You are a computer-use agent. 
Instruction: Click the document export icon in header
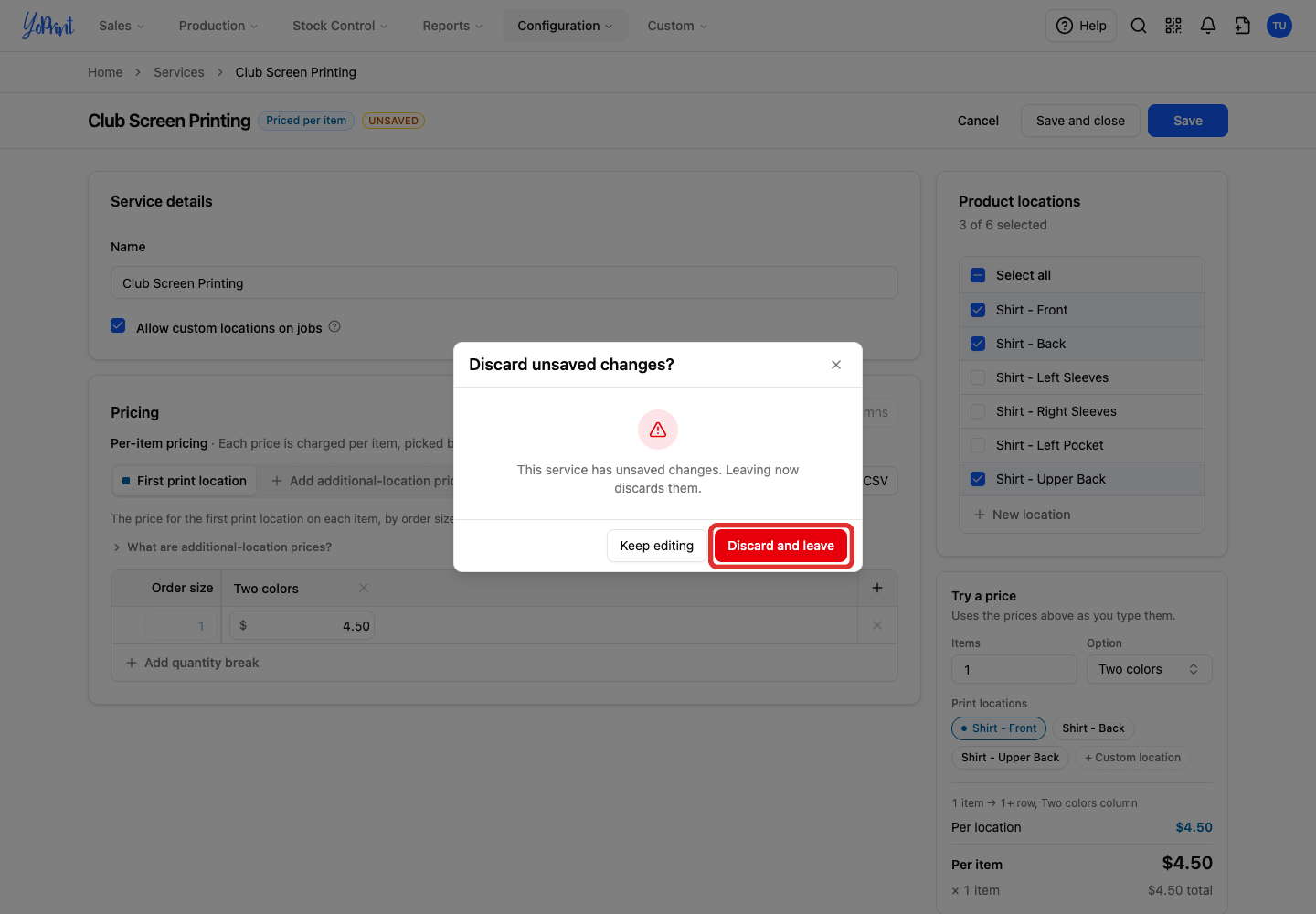point(1243,26)
